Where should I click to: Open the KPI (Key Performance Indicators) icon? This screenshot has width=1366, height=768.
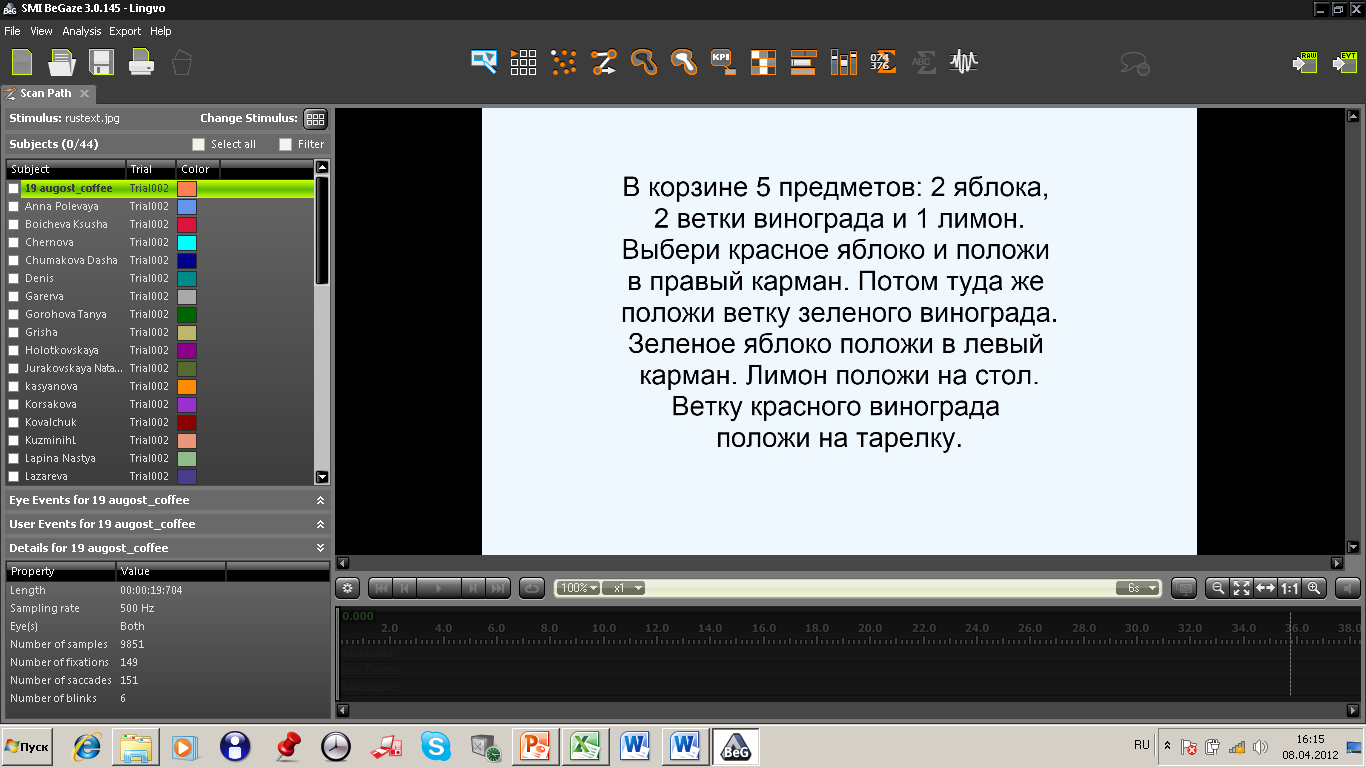723,62
